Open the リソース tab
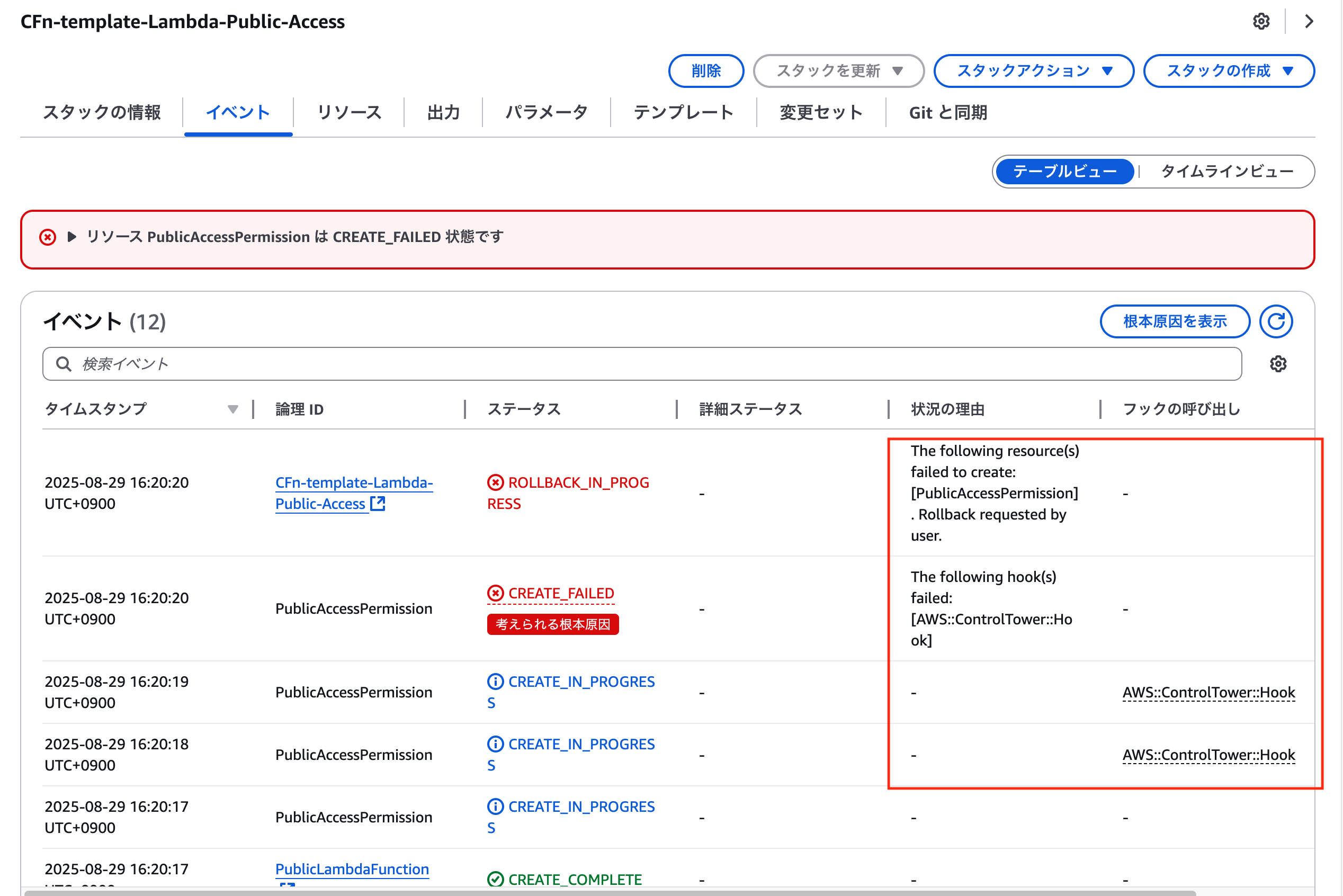Viewport: 1343px width, 896px height. [349, 112]
